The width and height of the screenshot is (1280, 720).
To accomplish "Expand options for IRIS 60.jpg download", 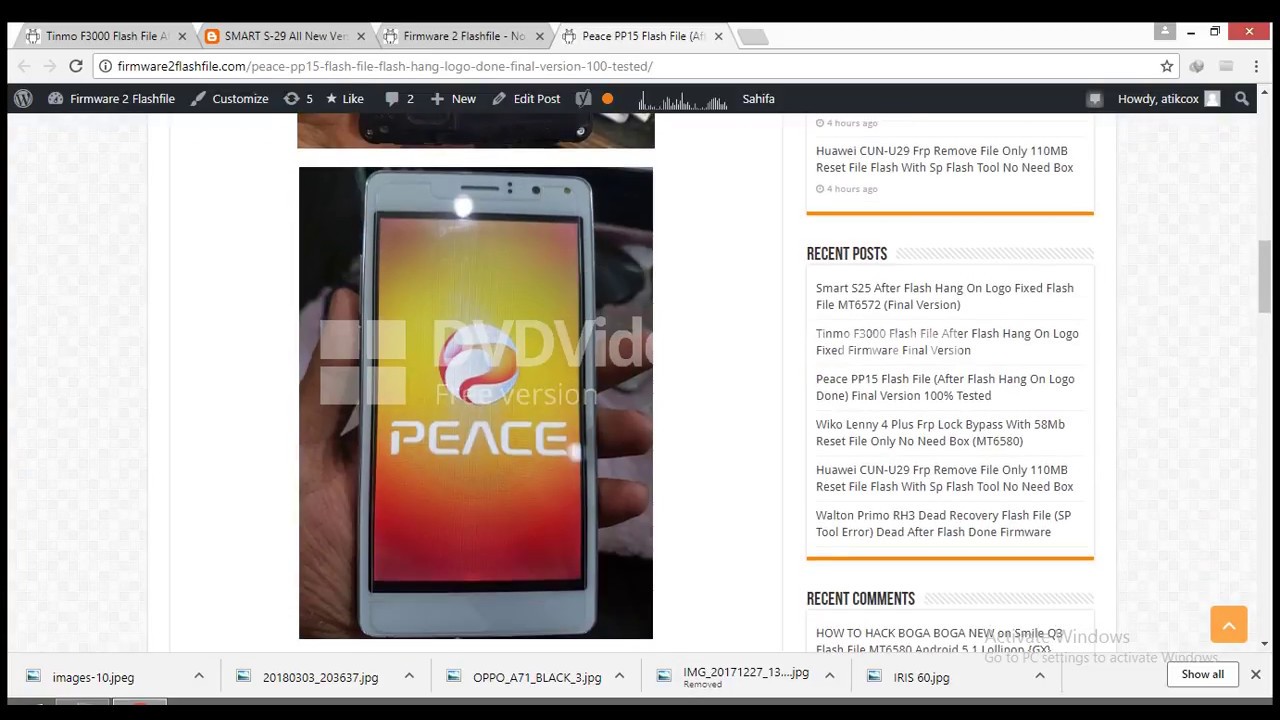I will coord(1039,676).
